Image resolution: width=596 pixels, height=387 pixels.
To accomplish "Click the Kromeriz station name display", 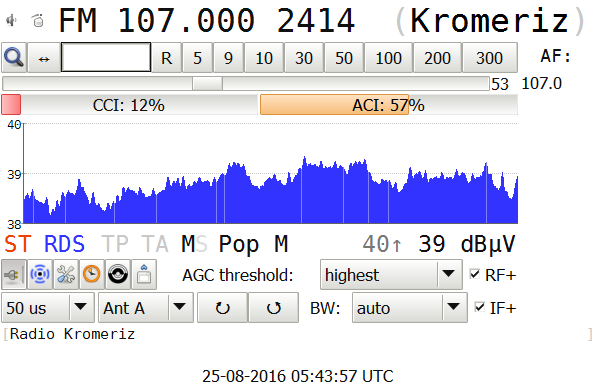I will (490, 21).
